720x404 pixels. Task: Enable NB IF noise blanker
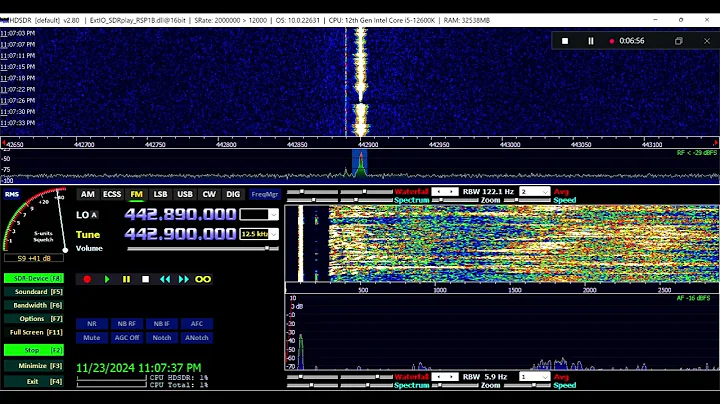pos(162,324)
